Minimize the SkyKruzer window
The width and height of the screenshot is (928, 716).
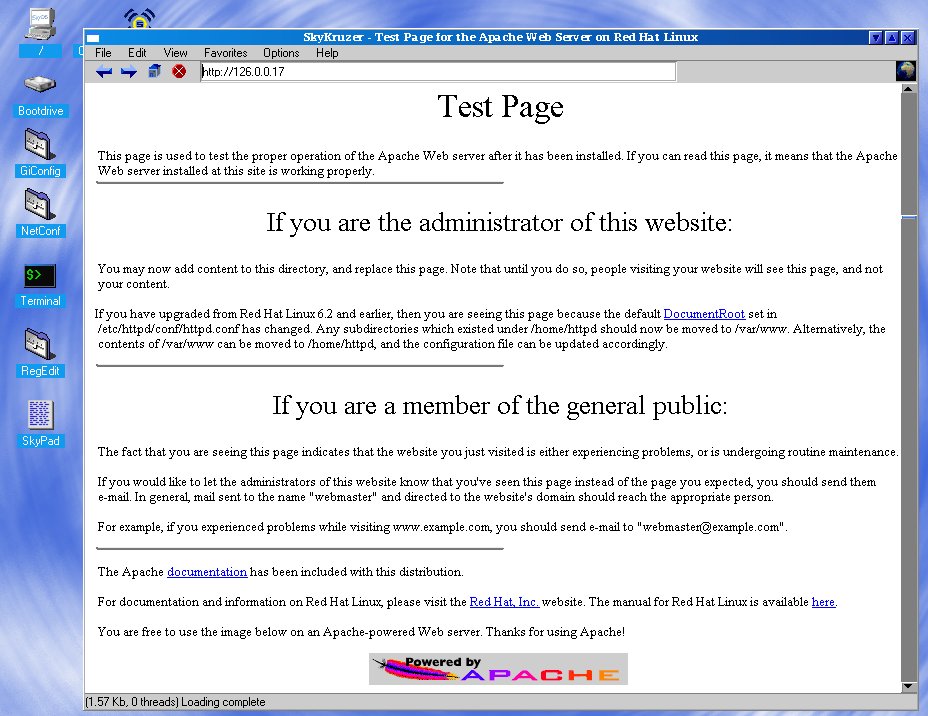[876, 38]
